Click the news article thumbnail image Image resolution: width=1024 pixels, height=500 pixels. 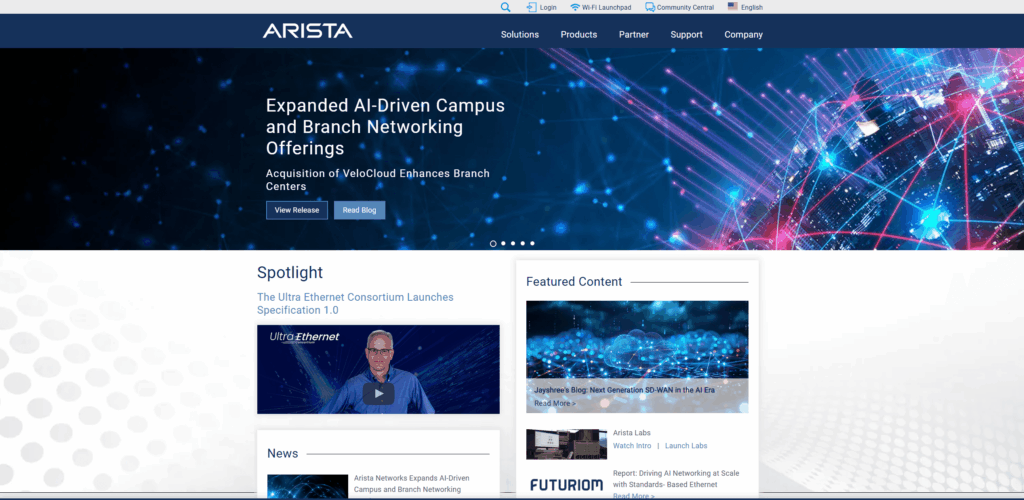pyautogui.click(x=308, y=487)
